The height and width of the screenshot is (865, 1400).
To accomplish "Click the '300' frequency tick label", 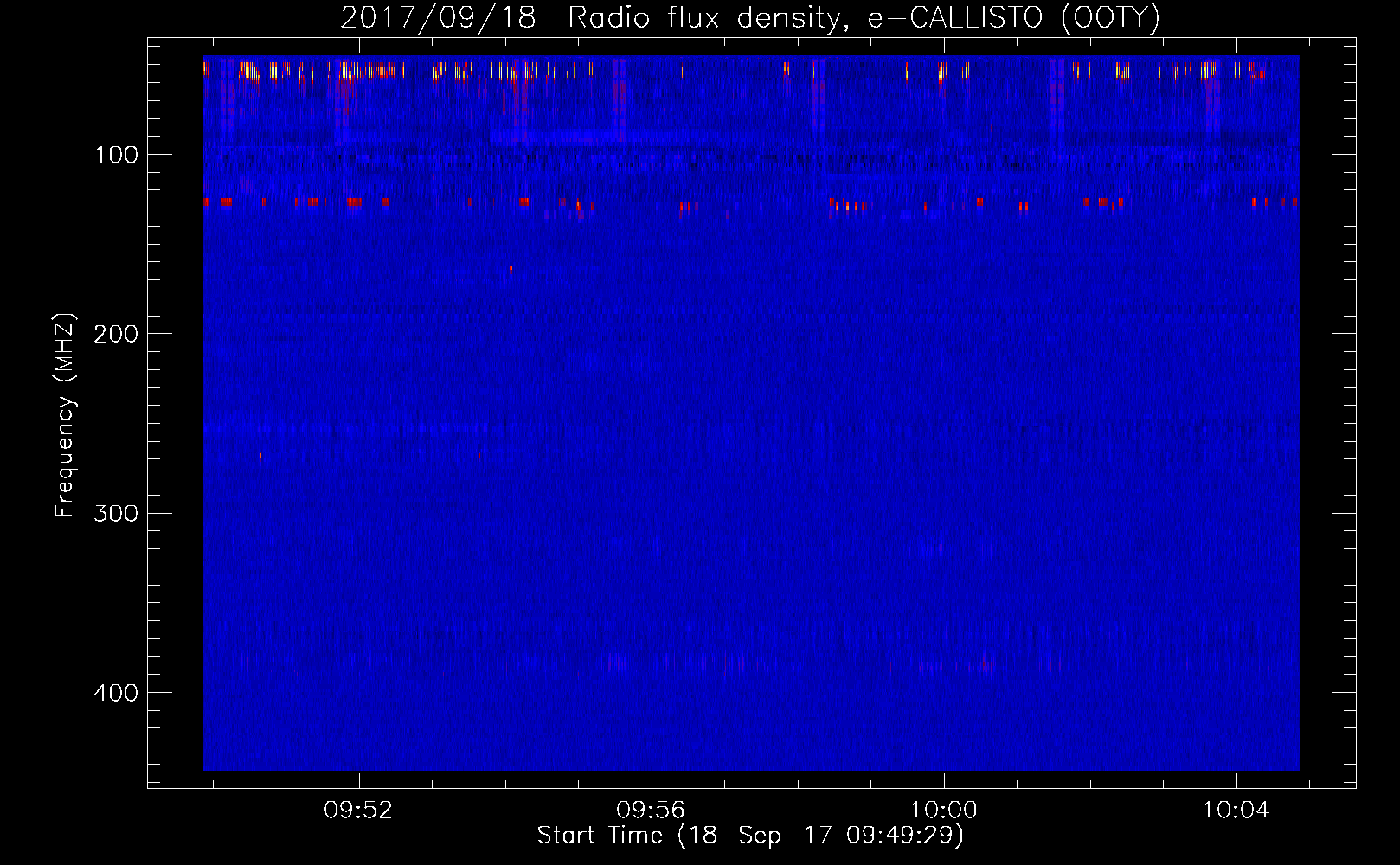I will pyautogui.click(x=116, y=514).
